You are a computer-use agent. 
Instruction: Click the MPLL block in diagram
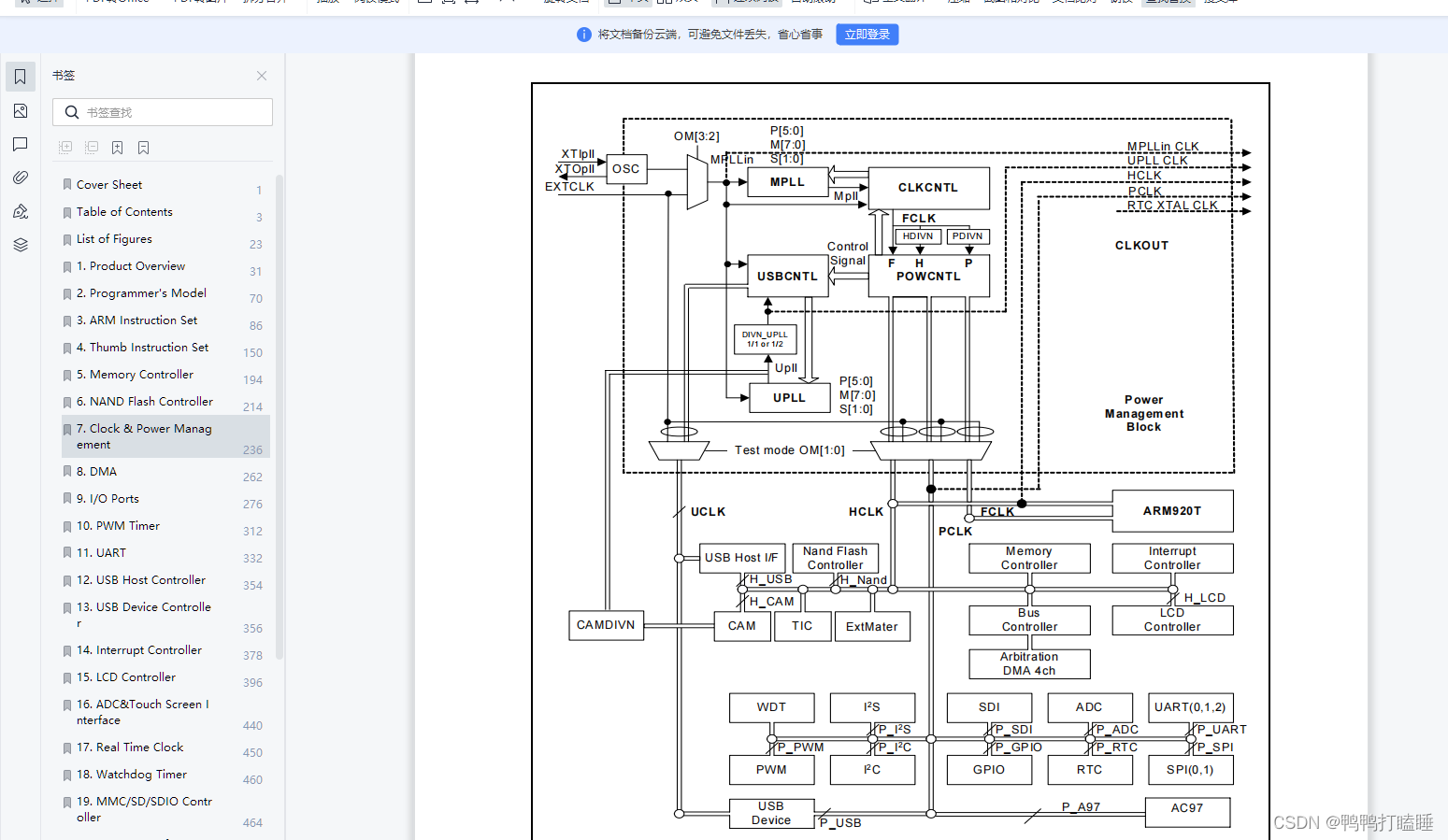tap(787, 182)
